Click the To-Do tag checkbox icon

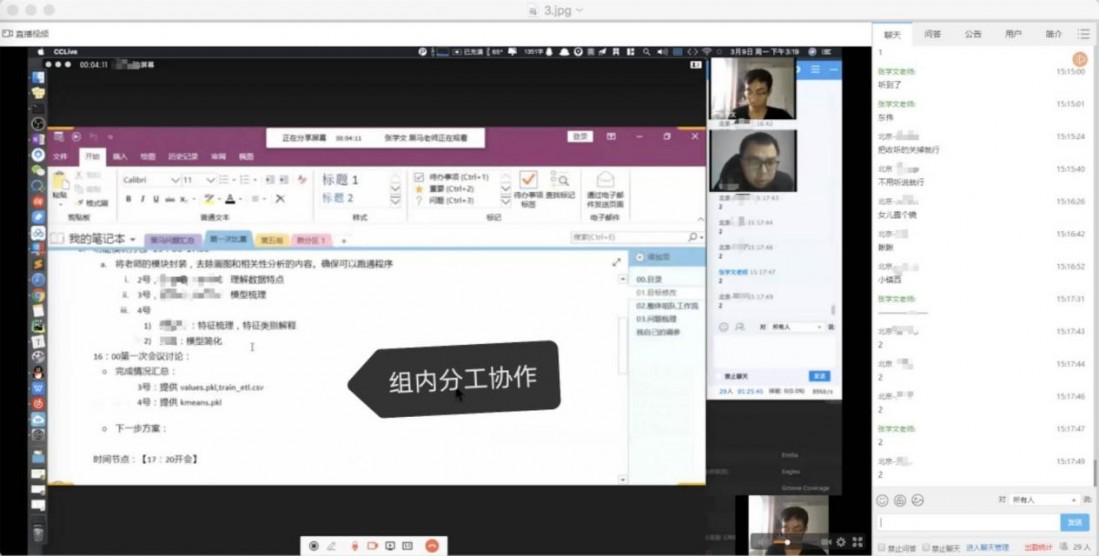pyautogui.click(x=528, y=180)
